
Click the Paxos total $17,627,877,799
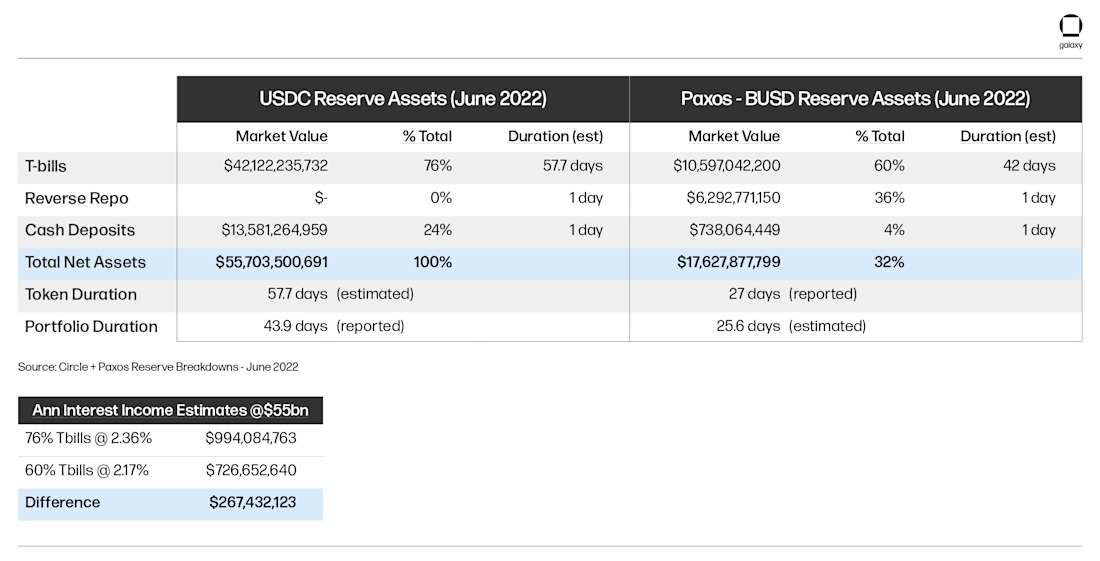tap(727, 262)
